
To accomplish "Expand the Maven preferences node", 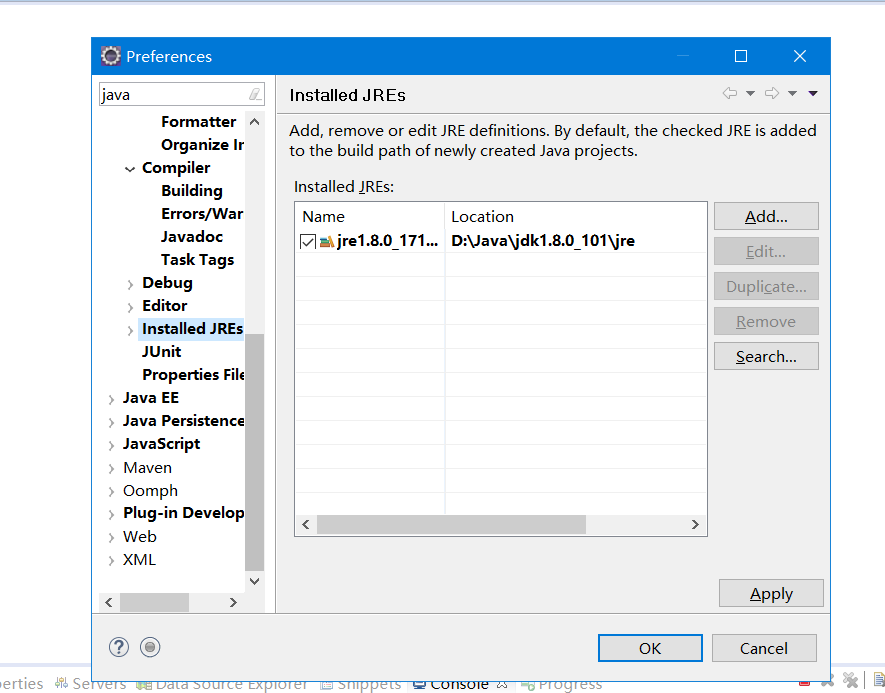I will [x=110, y=467].
